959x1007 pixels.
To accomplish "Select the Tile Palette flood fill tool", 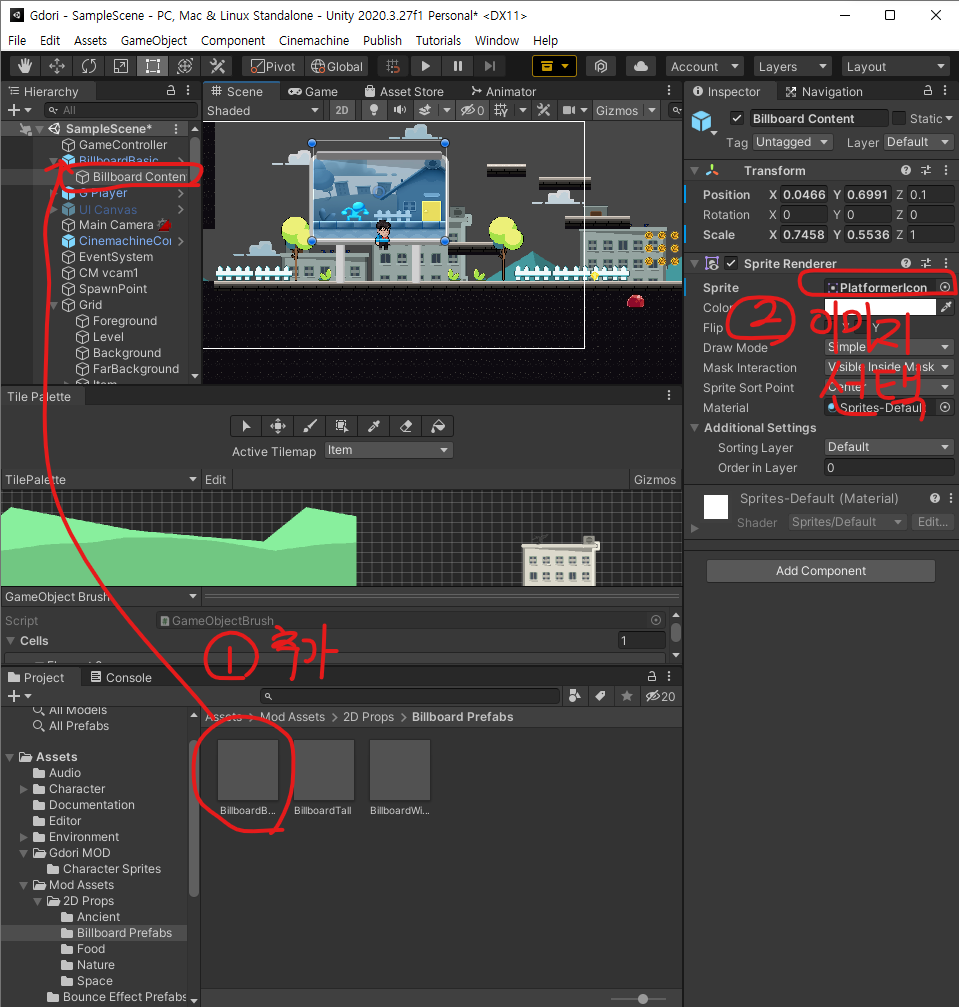I will [438, 426].
